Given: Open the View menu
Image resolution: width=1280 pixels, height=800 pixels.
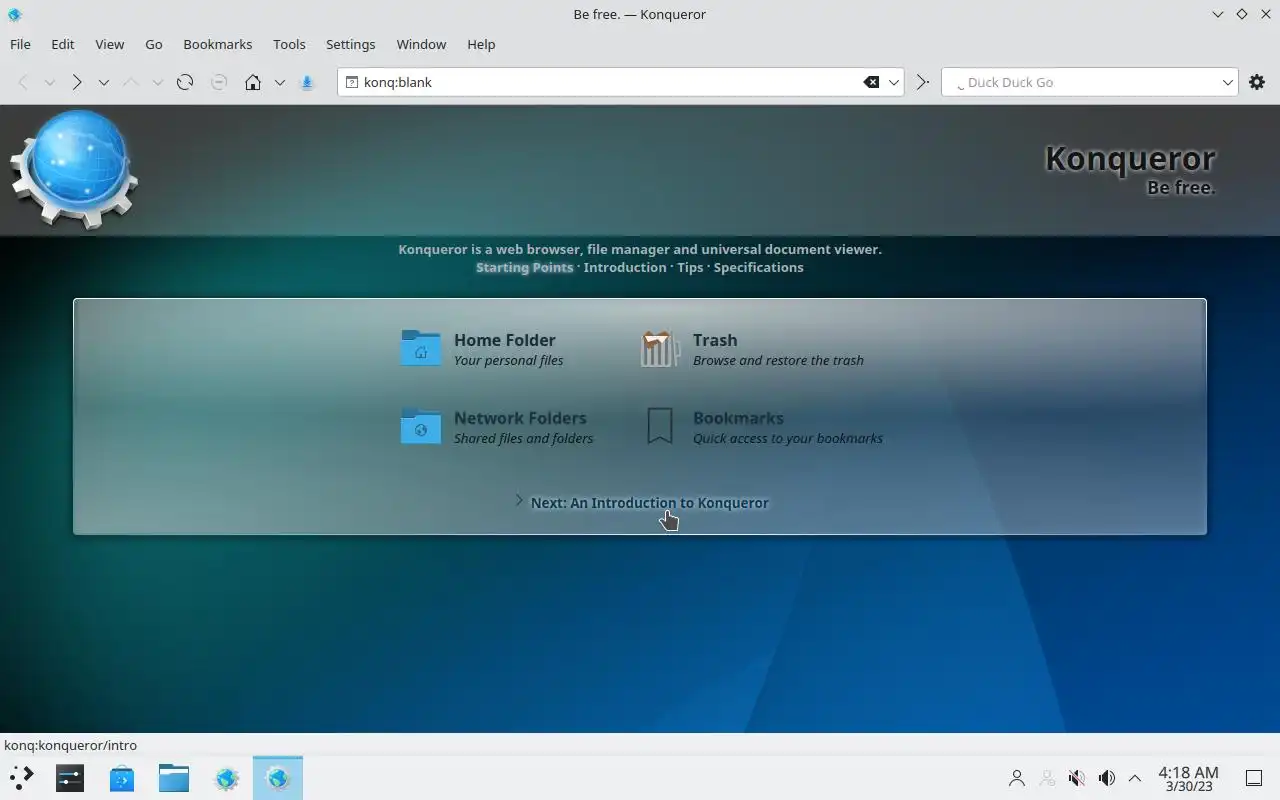Looking at the screenshot, I should tap(110, 44).
